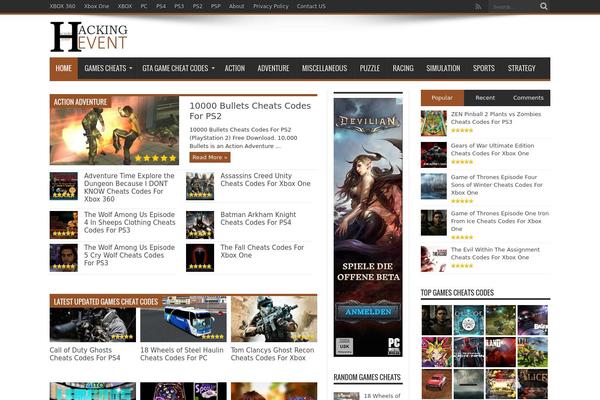This screenshot has height=400, width=600.
Task: Click the ZEN Pinball 2 thumbnail
Action: click(434, 123)
